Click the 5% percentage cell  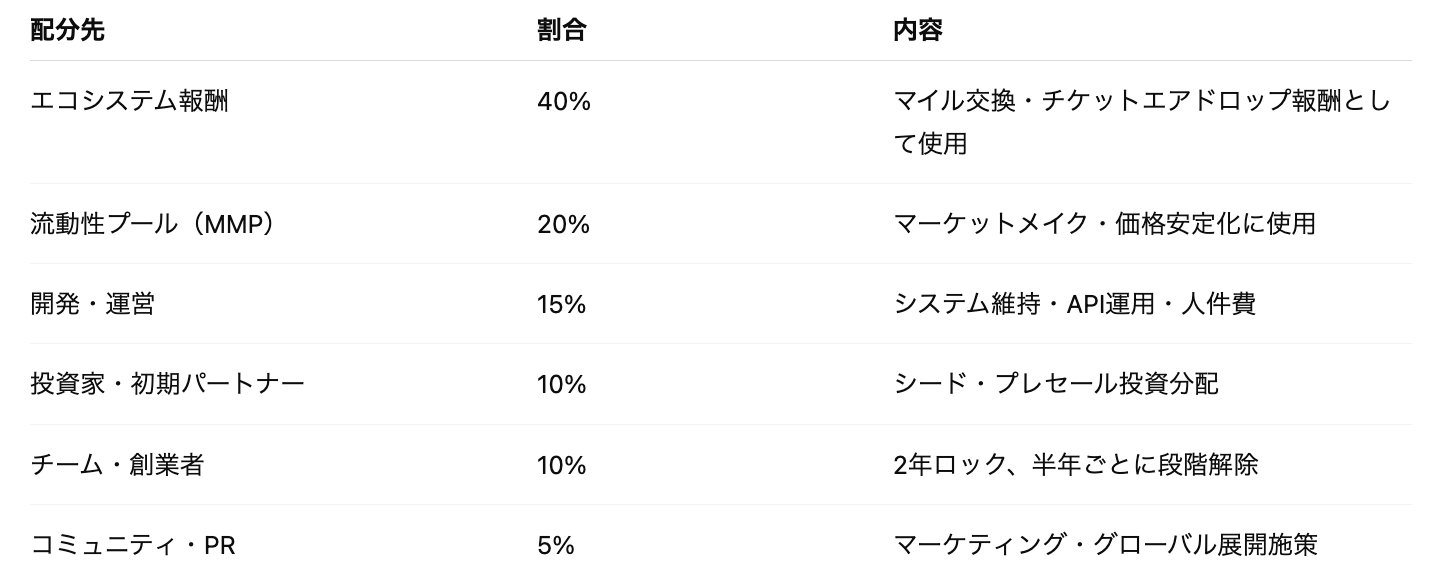coord(556,545)
